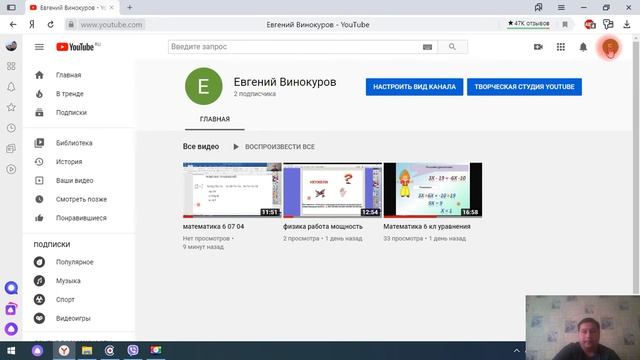Open the browser sidebar notifications bell
The height and width of the screenshot is (360, 640).
11,87
